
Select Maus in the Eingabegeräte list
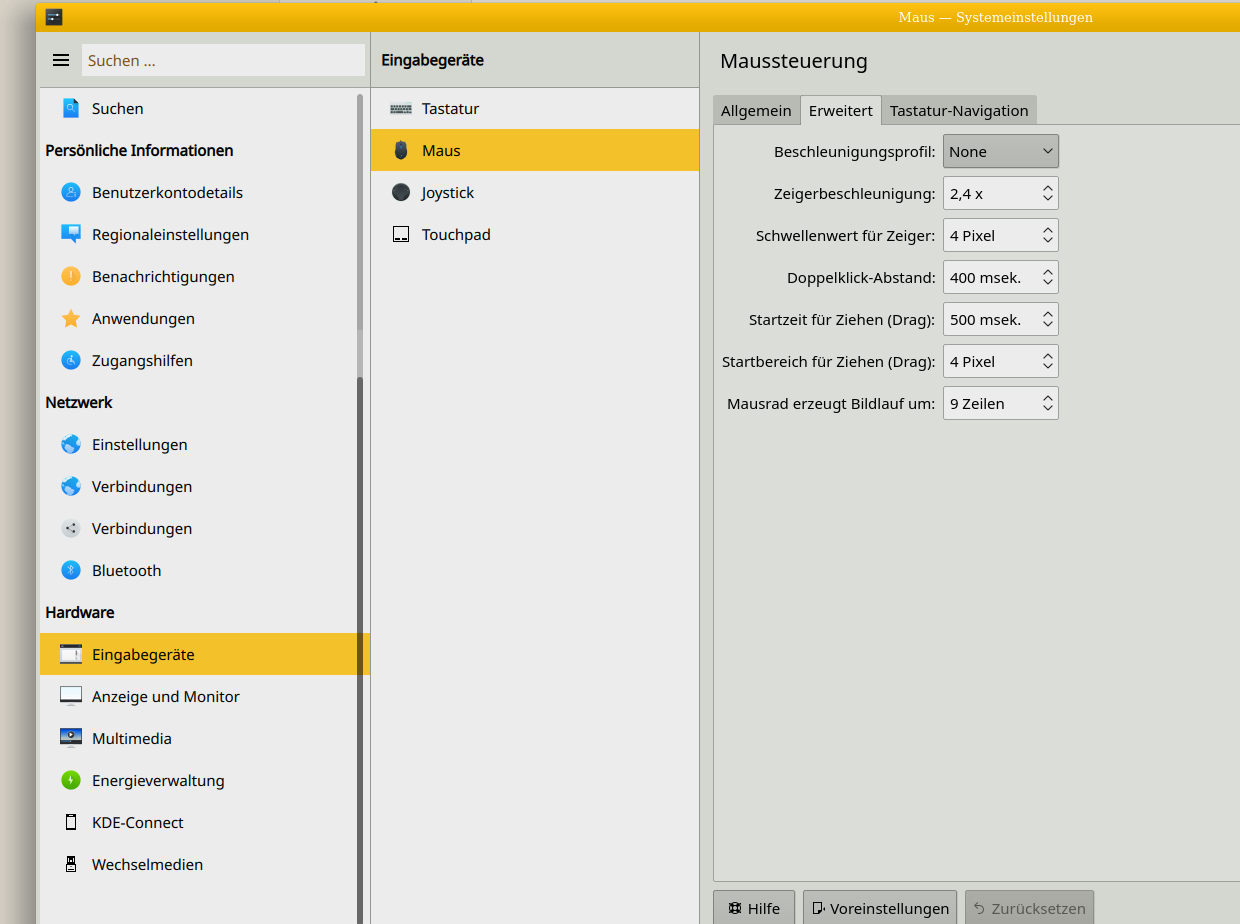click(x=440, y=150)
